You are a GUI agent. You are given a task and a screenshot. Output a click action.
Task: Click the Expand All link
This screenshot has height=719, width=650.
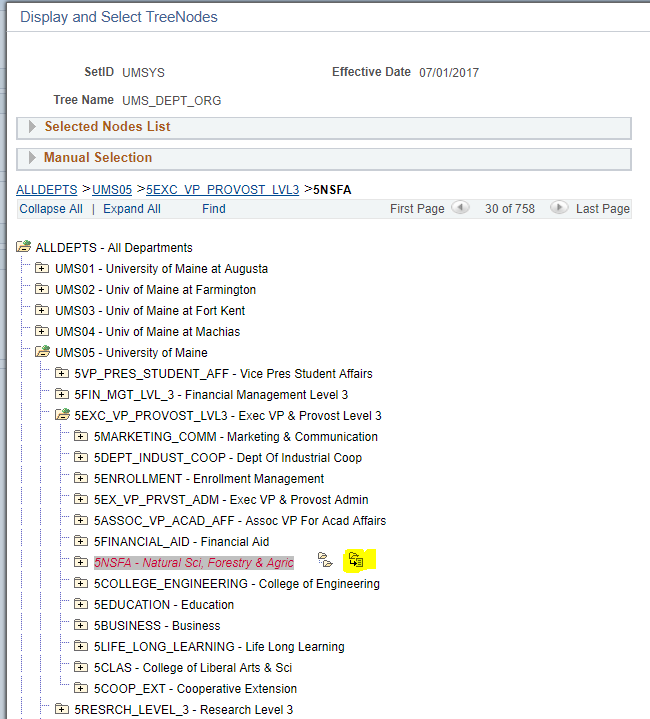132,209
